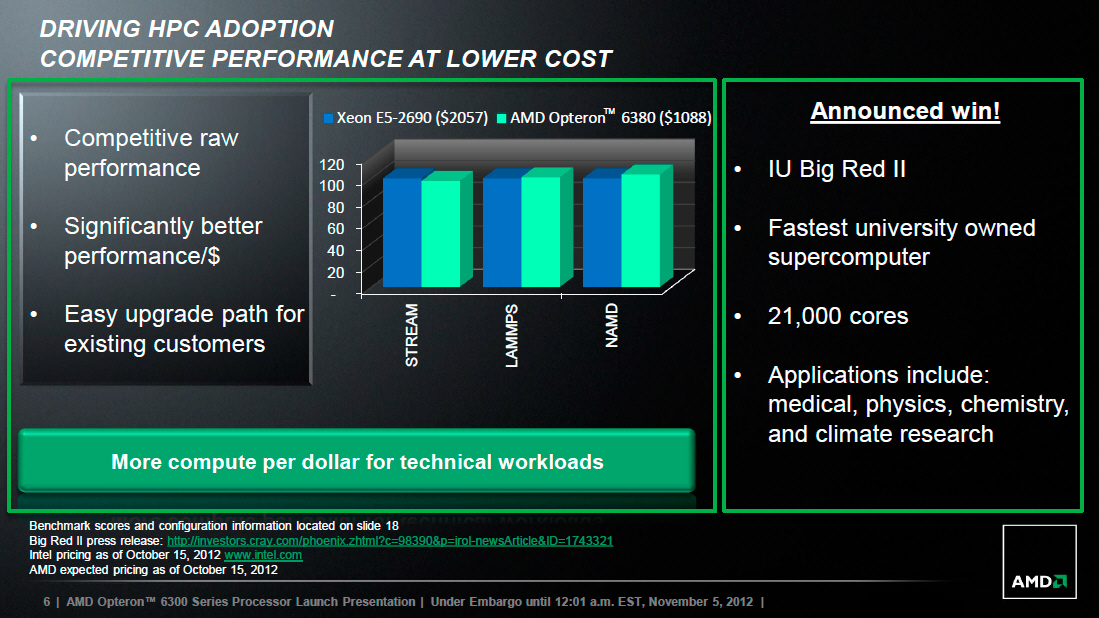
Task: Click the 'Intel pricing as of October 15, 2012' text
Action: click(125, 555)
